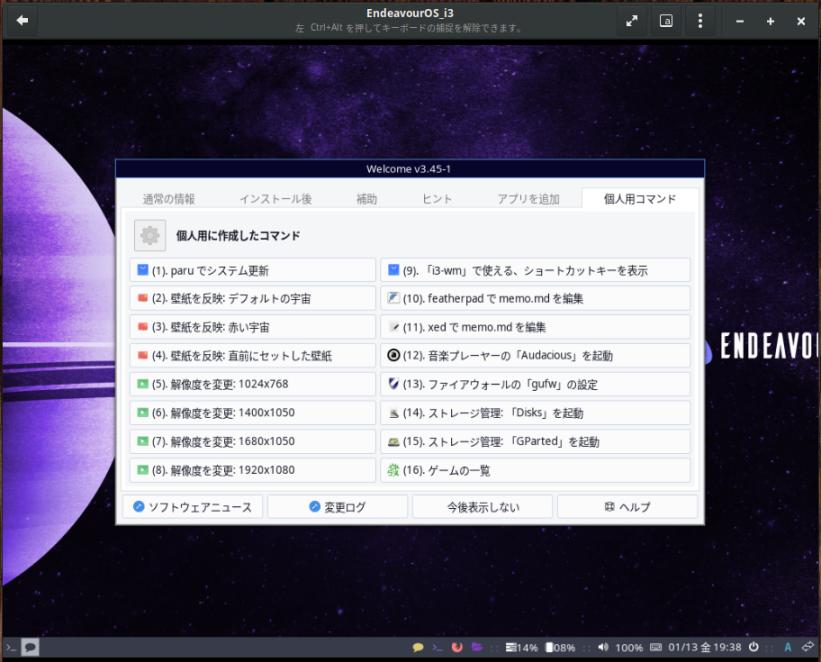
Task: Click the Welcome v3.45-1 title bar
Action: (x=409, y=169)
